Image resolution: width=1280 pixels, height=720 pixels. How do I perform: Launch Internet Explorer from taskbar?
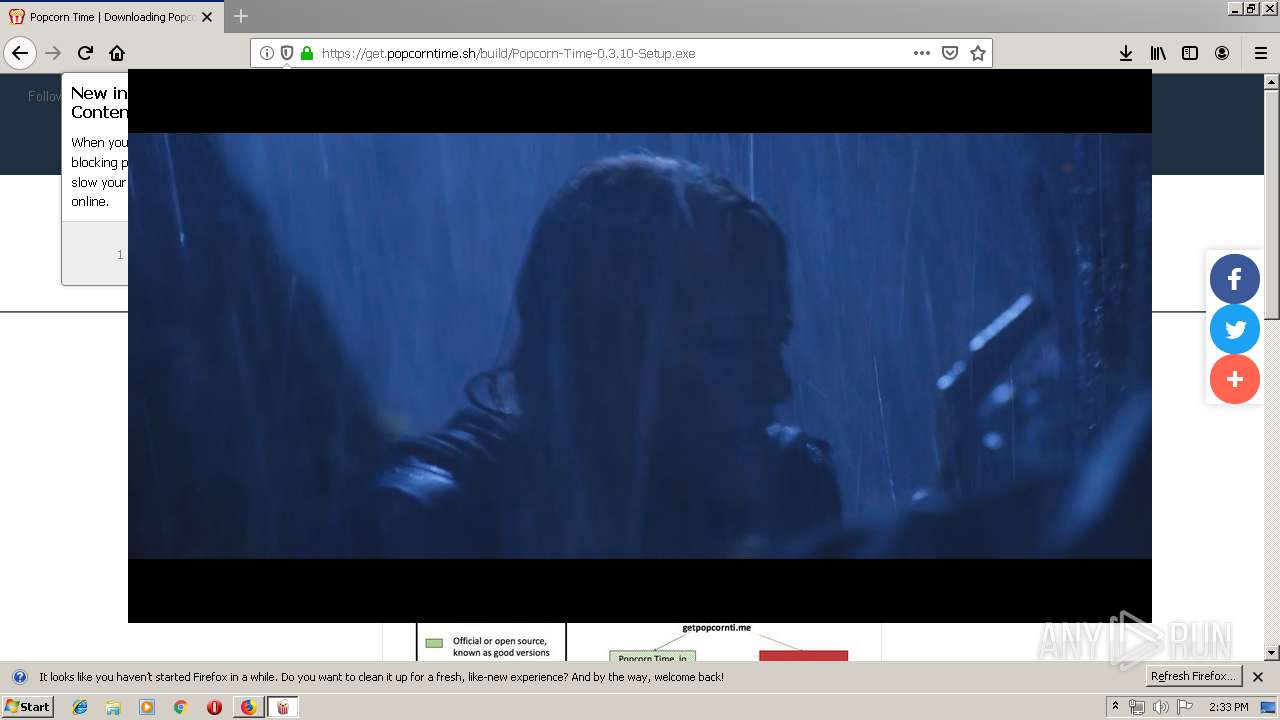(x=80, y=707)
